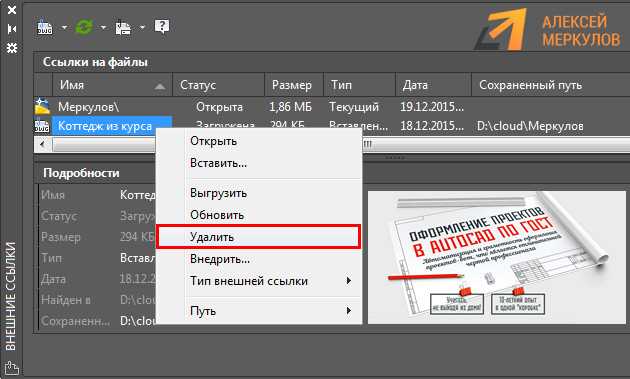Image resolution: width=630 pixels, height=379 pixels.
Task: Click the Тип column header
Action: pos(360,85)
